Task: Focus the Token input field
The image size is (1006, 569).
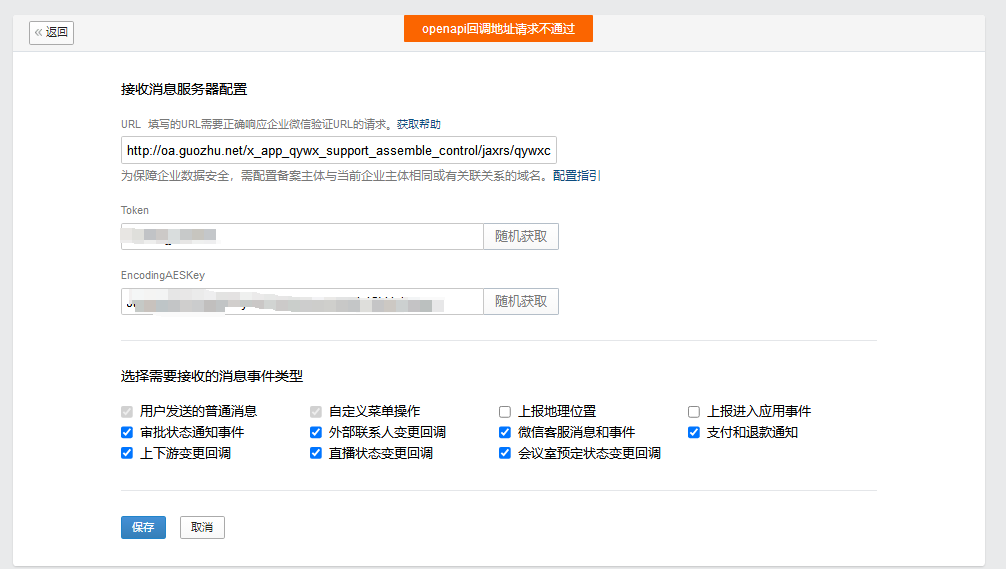Action: pos(302,236)
